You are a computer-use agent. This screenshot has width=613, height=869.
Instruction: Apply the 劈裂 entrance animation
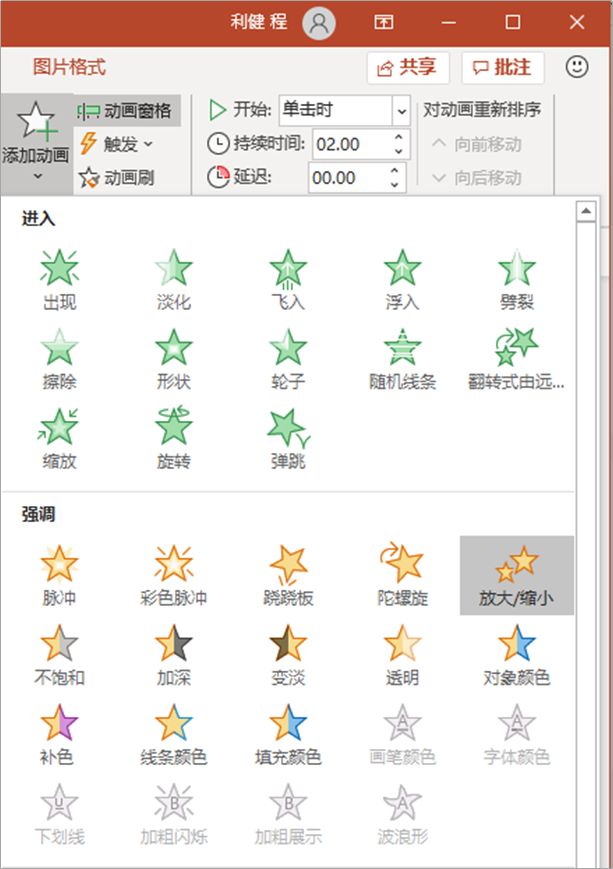pyautogui.click(x=517, y=280)
